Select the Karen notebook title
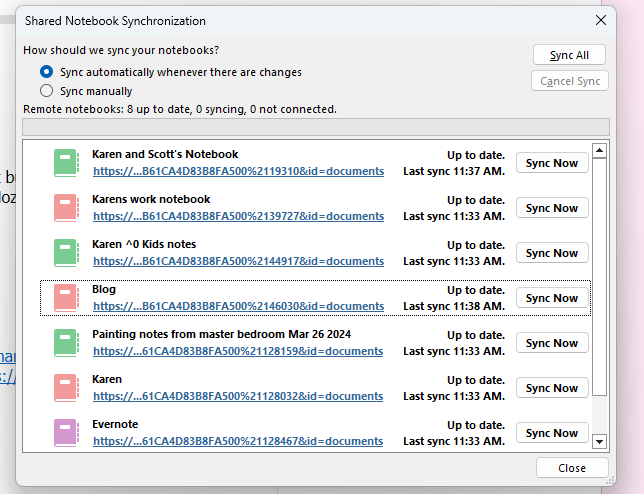 click(107, 379)
